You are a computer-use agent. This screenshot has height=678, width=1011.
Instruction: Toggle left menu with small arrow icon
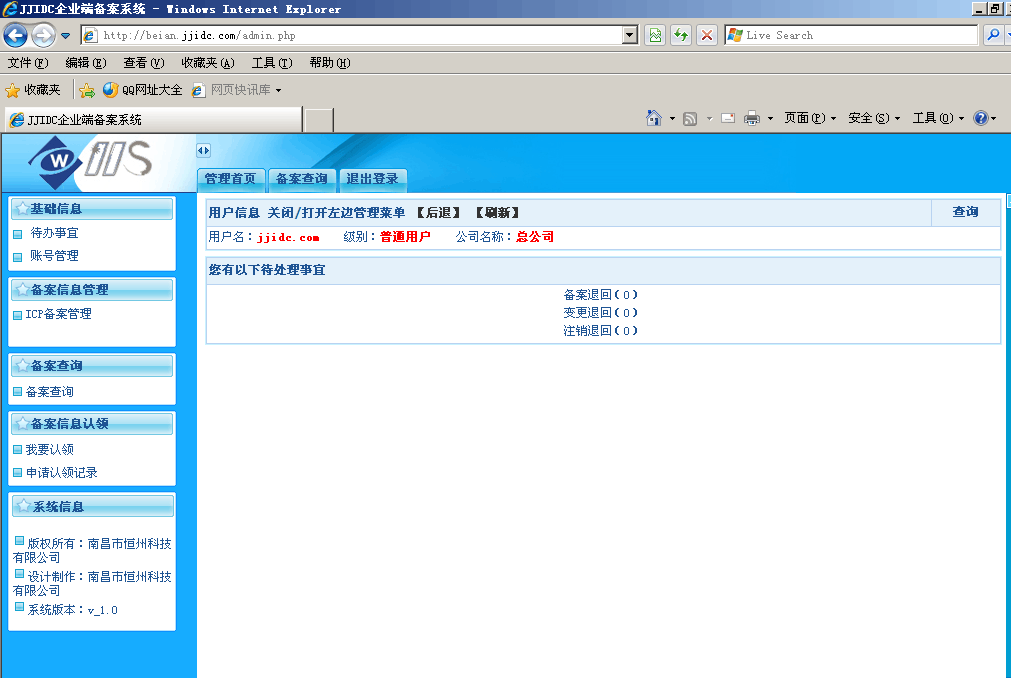click(x=203, y=151)
